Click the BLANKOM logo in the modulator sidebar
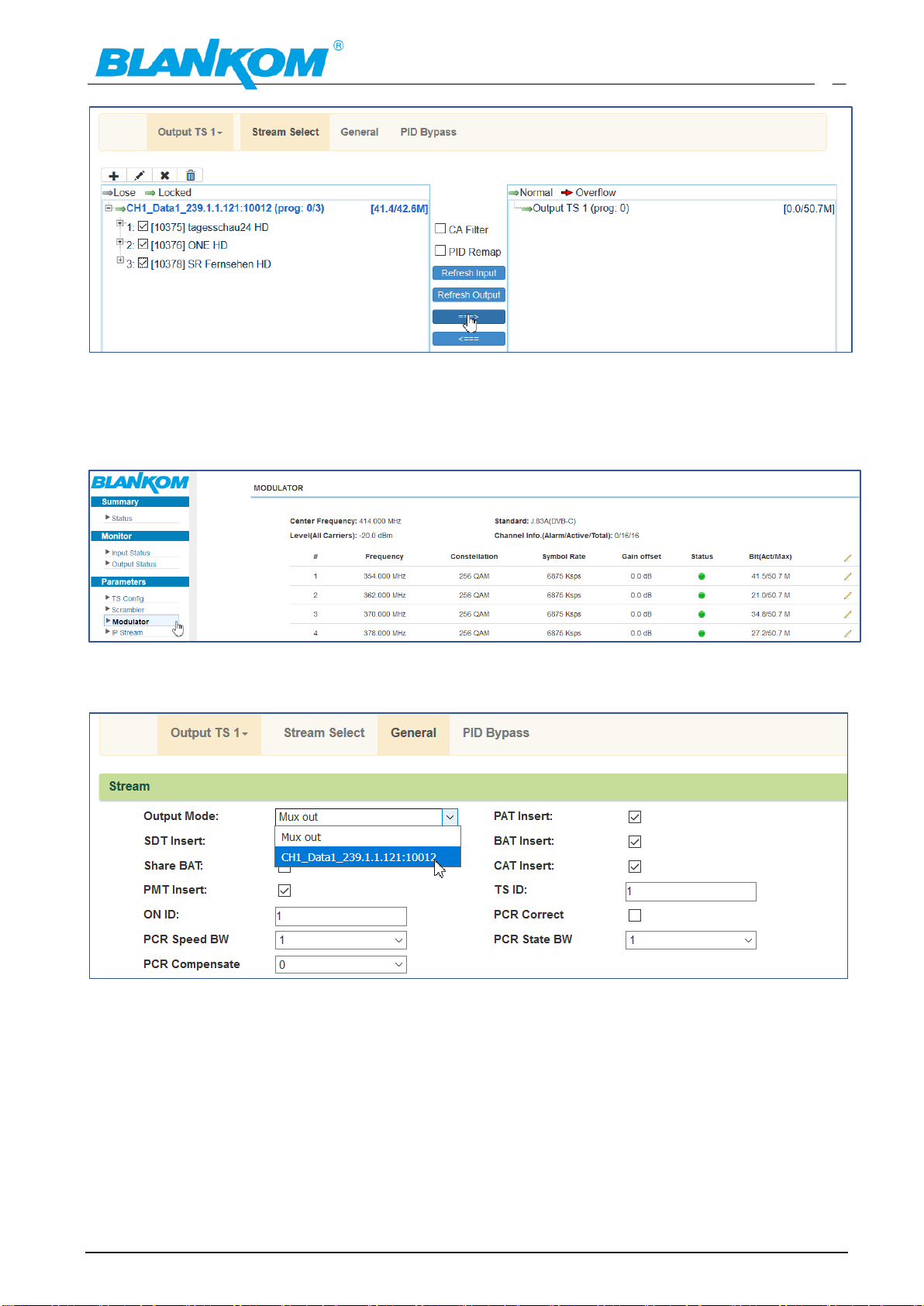 click(140, 483)
